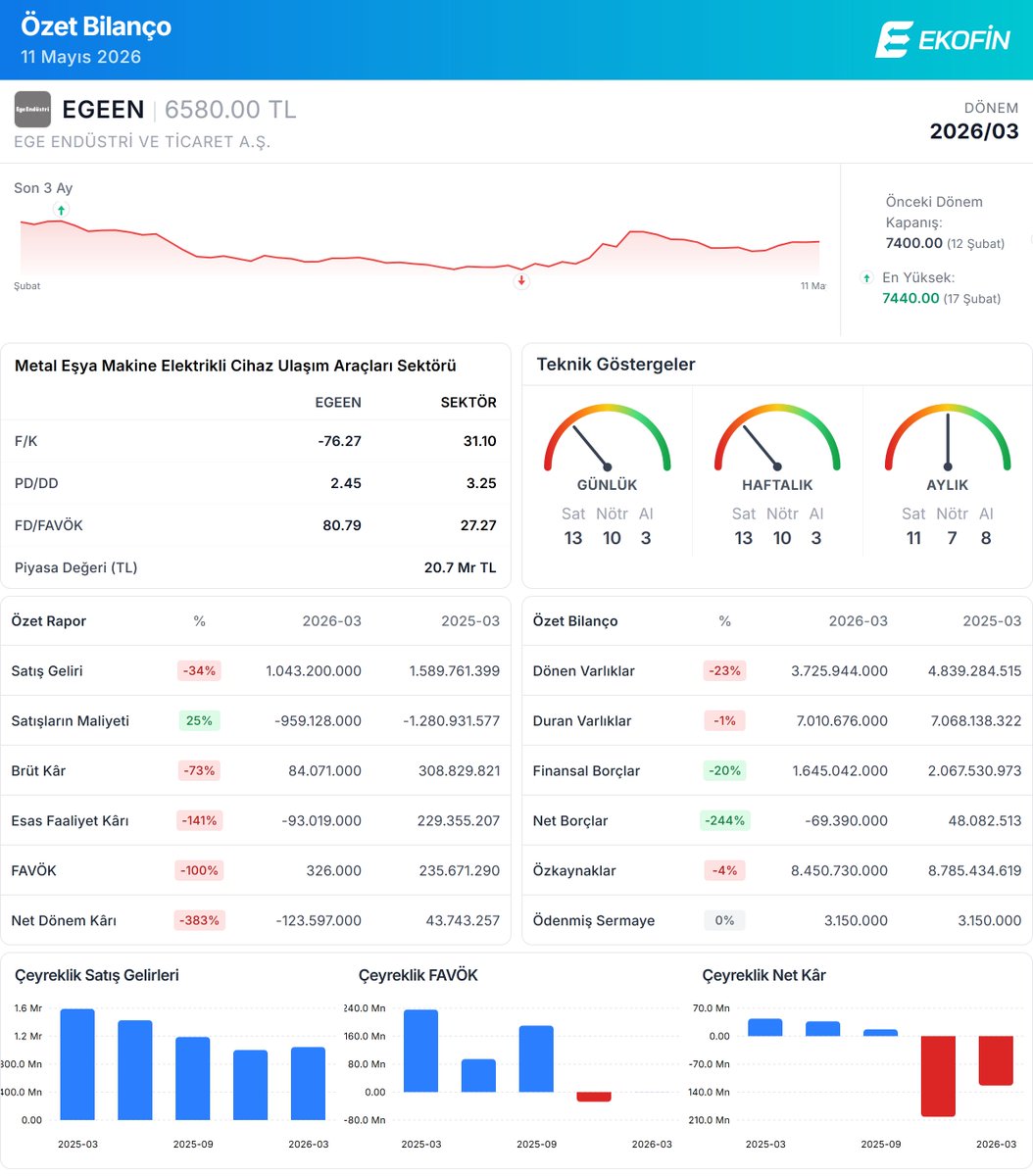The image size is (1033, 1176).
Task: Click Dönen Varlıklar value 3.725.944.000
Action: (840, 671)
